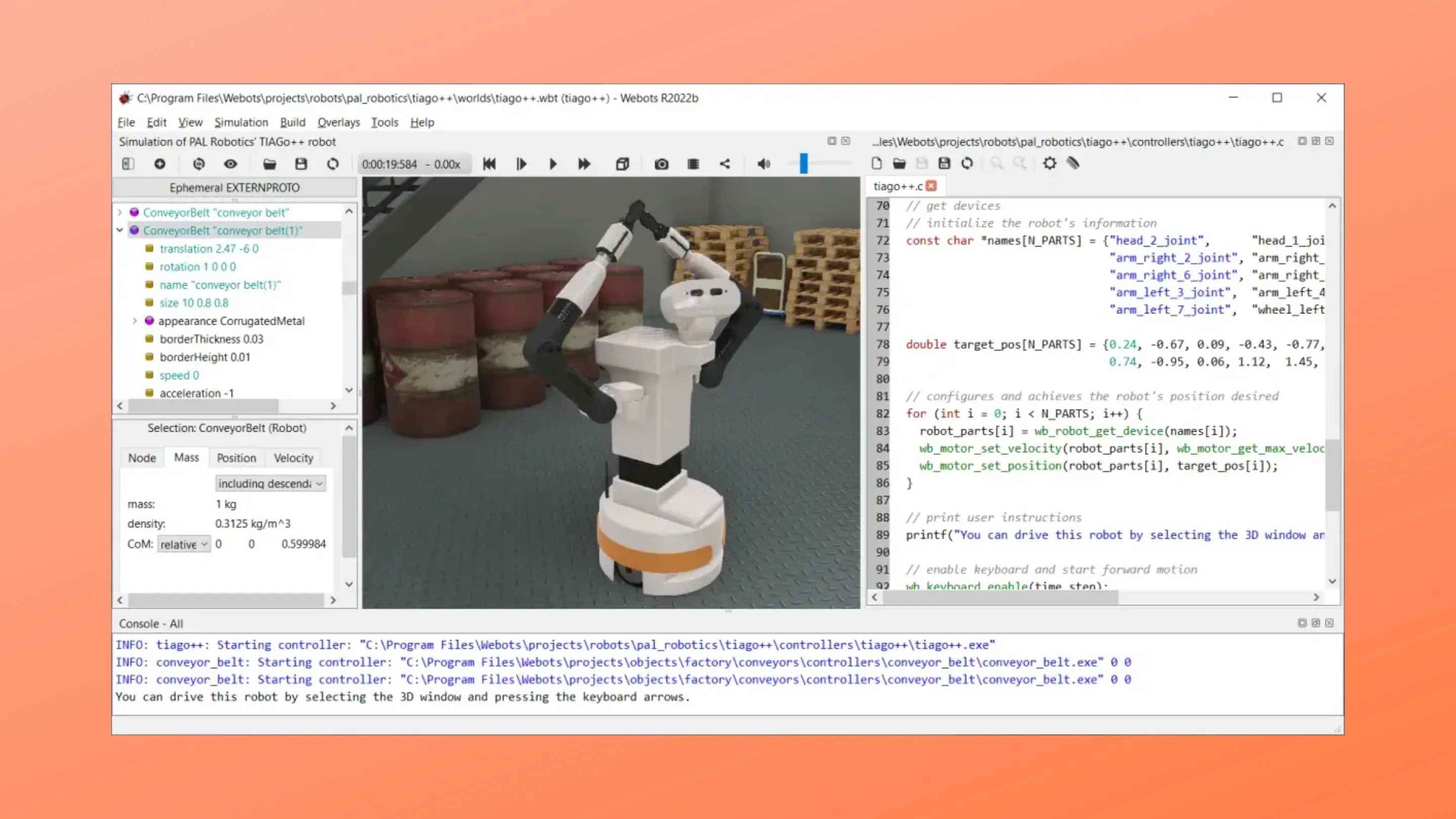The image size is (1456, 819).
Task: Save all editor files
Action: [944, 163]
